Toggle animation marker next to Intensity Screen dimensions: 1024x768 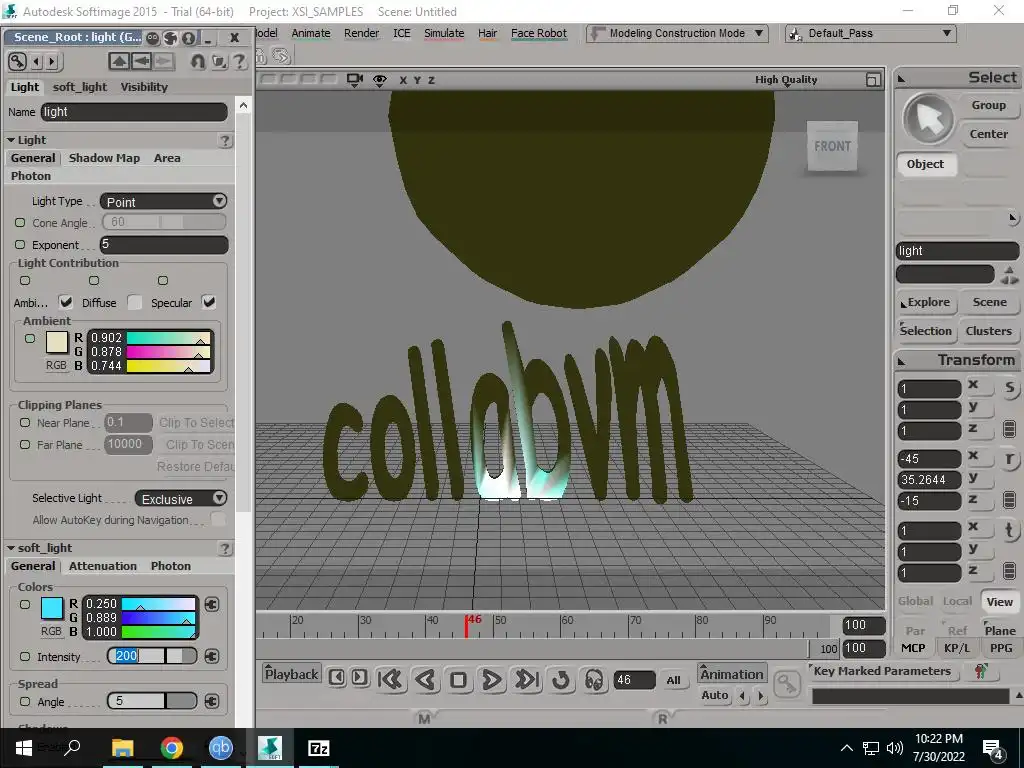pyautogui.click(x=25, y=656)
